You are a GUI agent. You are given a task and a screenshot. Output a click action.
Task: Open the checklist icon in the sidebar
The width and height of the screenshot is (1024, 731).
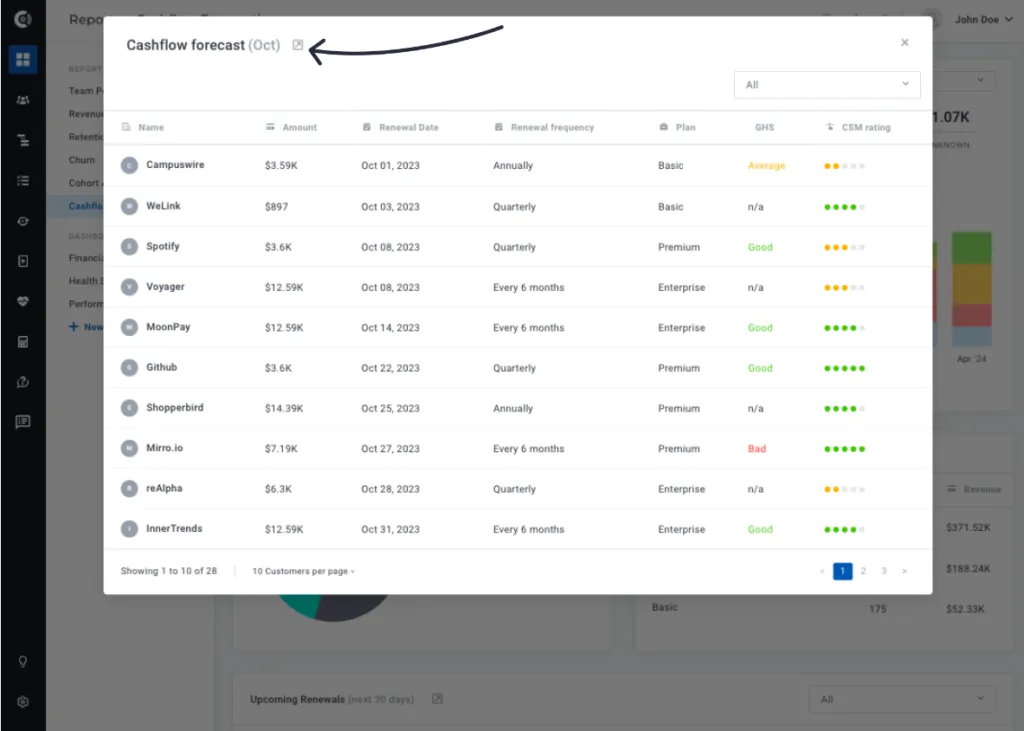[x=23, y=181]
